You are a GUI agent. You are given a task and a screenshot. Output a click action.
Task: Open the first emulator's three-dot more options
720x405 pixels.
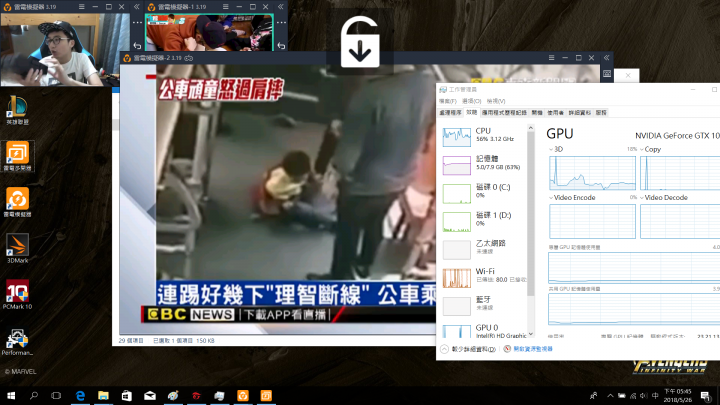137,22
